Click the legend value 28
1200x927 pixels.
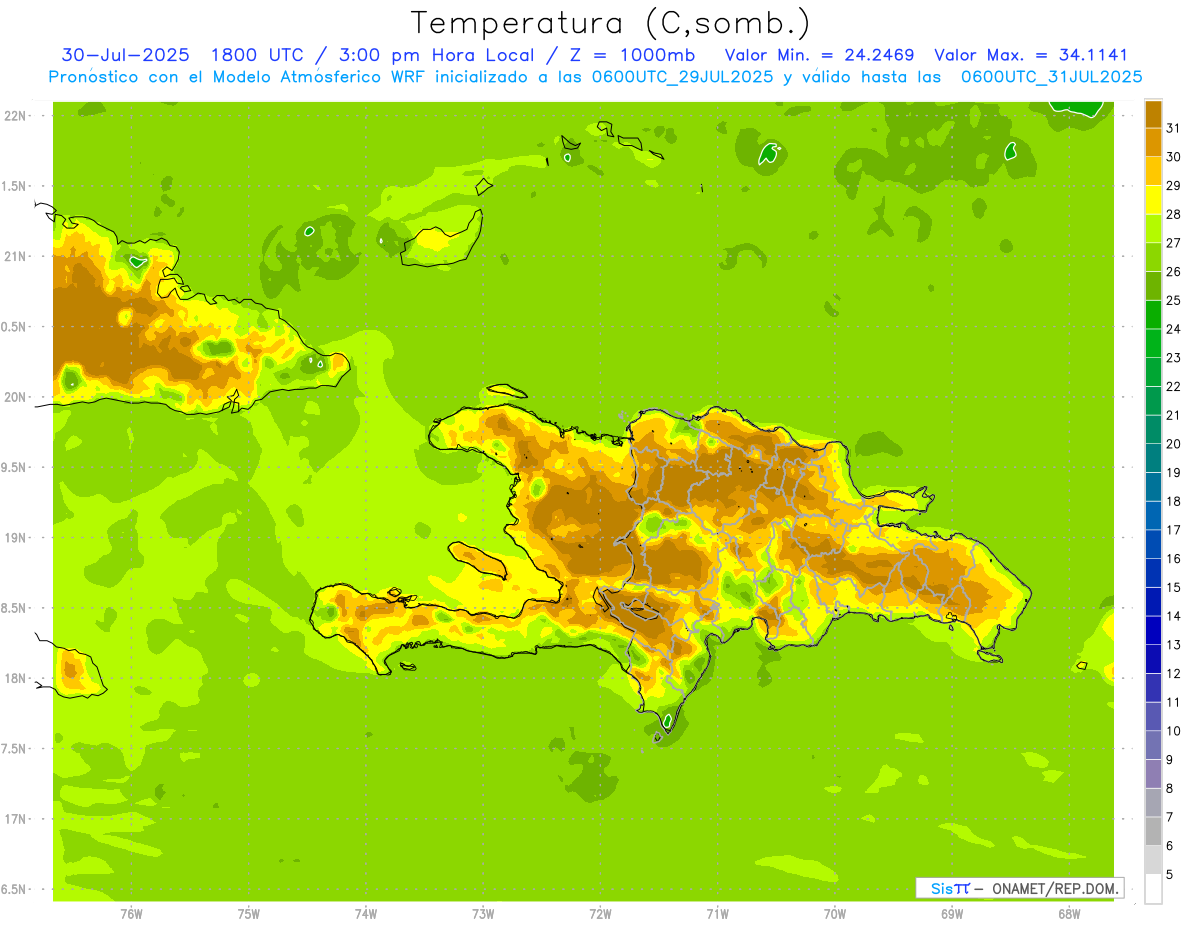point(1173,214)
